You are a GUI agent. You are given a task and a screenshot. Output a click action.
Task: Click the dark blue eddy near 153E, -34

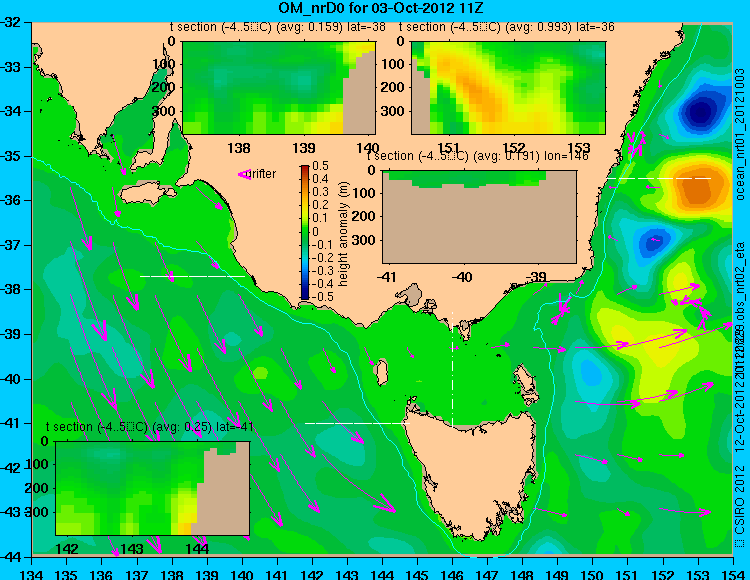[700, 113]
